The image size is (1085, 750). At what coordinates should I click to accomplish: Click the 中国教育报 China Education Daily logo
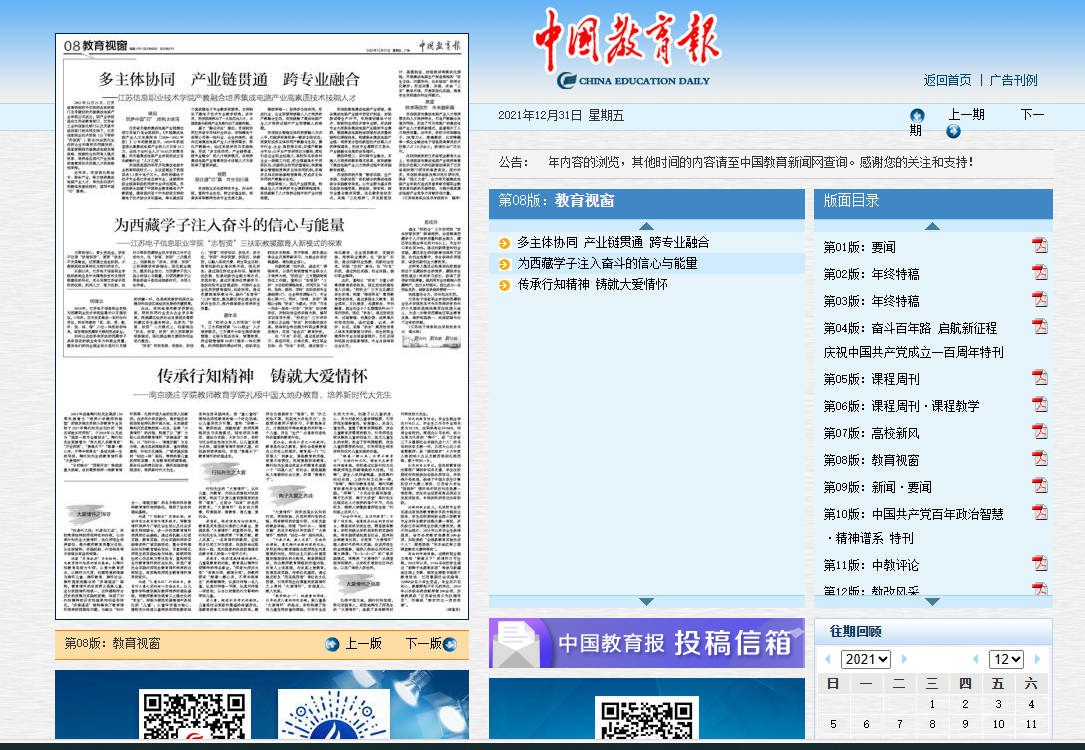pyautogui.click(x=629, y=48)
